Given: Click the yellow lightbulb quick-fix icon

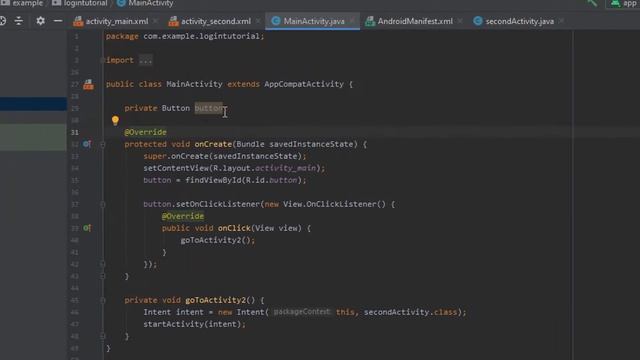Looking at the screenshot, I should [115, 120].
